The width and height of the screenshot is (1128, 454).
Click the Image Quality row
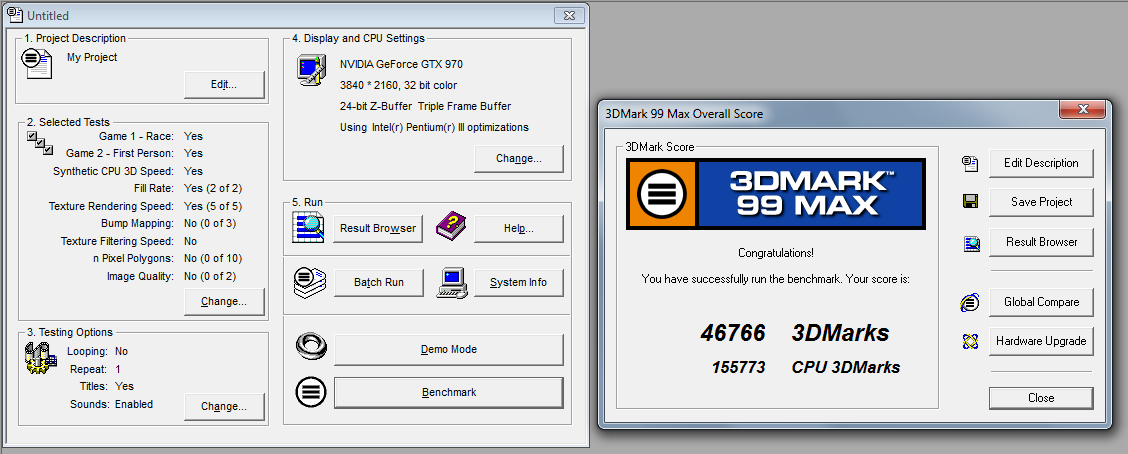172,276
